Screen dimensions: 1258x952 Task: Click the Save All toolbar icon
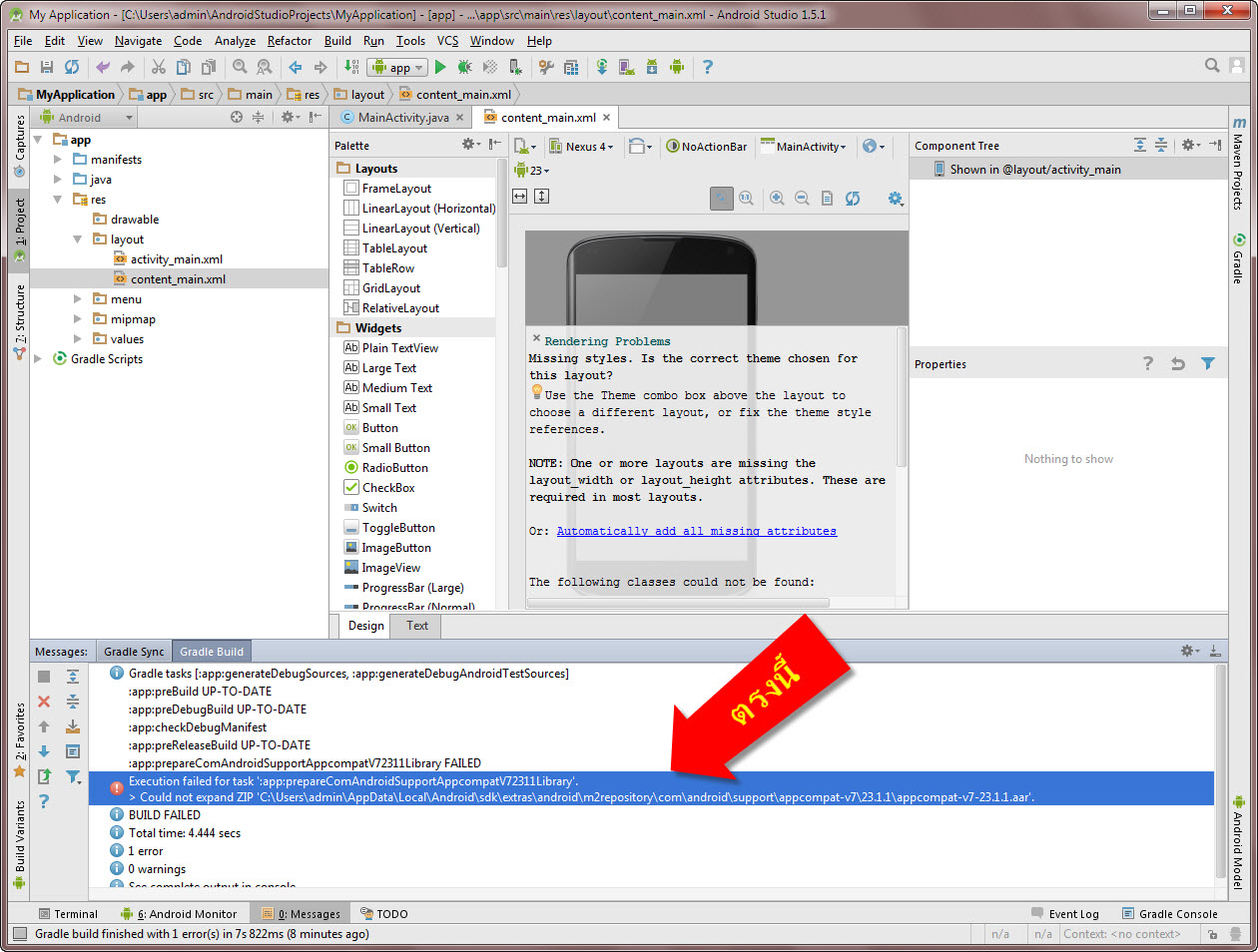pos(46,67)
